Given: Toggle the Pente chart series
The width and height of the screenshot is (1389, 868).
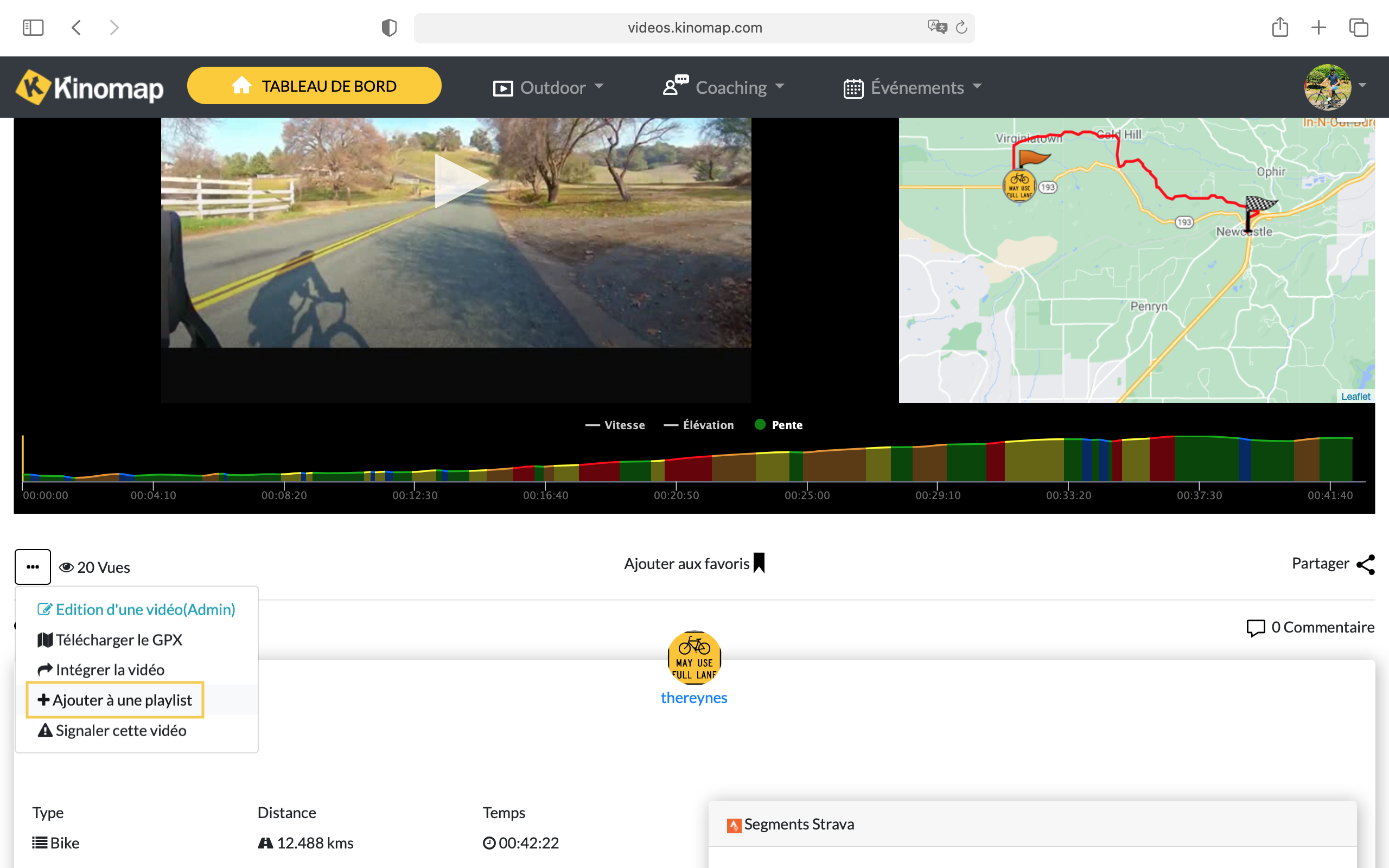Looking at the screenshot, I should click(778, 425).
